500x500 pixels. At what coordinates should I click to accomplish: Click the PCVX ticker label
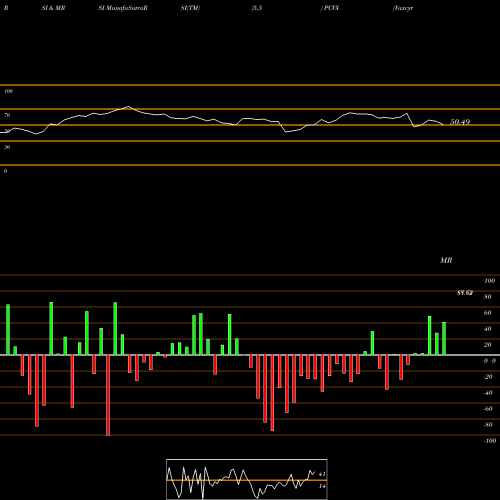tap(331, 8)
